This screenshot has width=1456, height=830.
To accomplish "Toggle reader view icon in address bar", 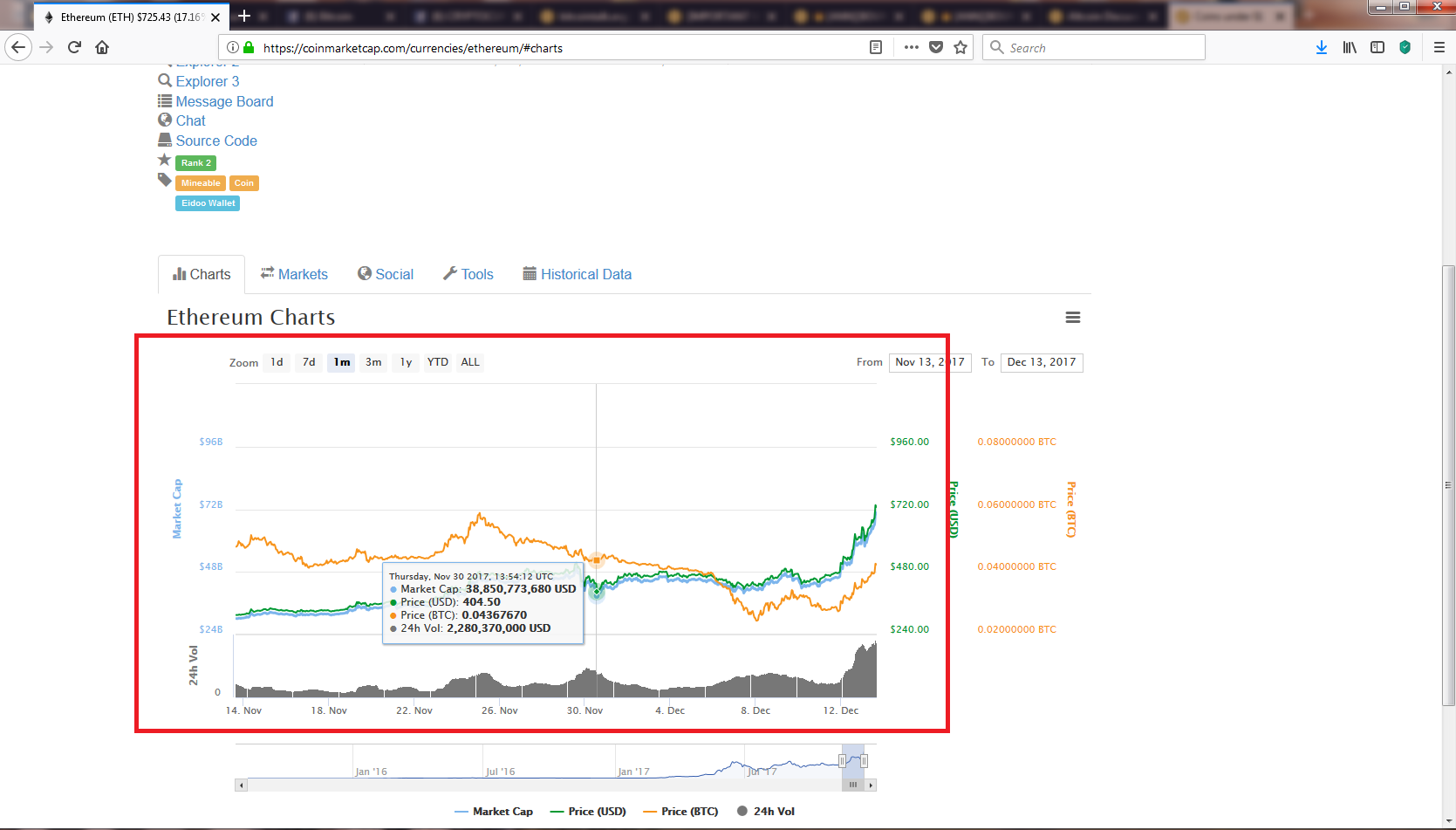I will point(876,48).
